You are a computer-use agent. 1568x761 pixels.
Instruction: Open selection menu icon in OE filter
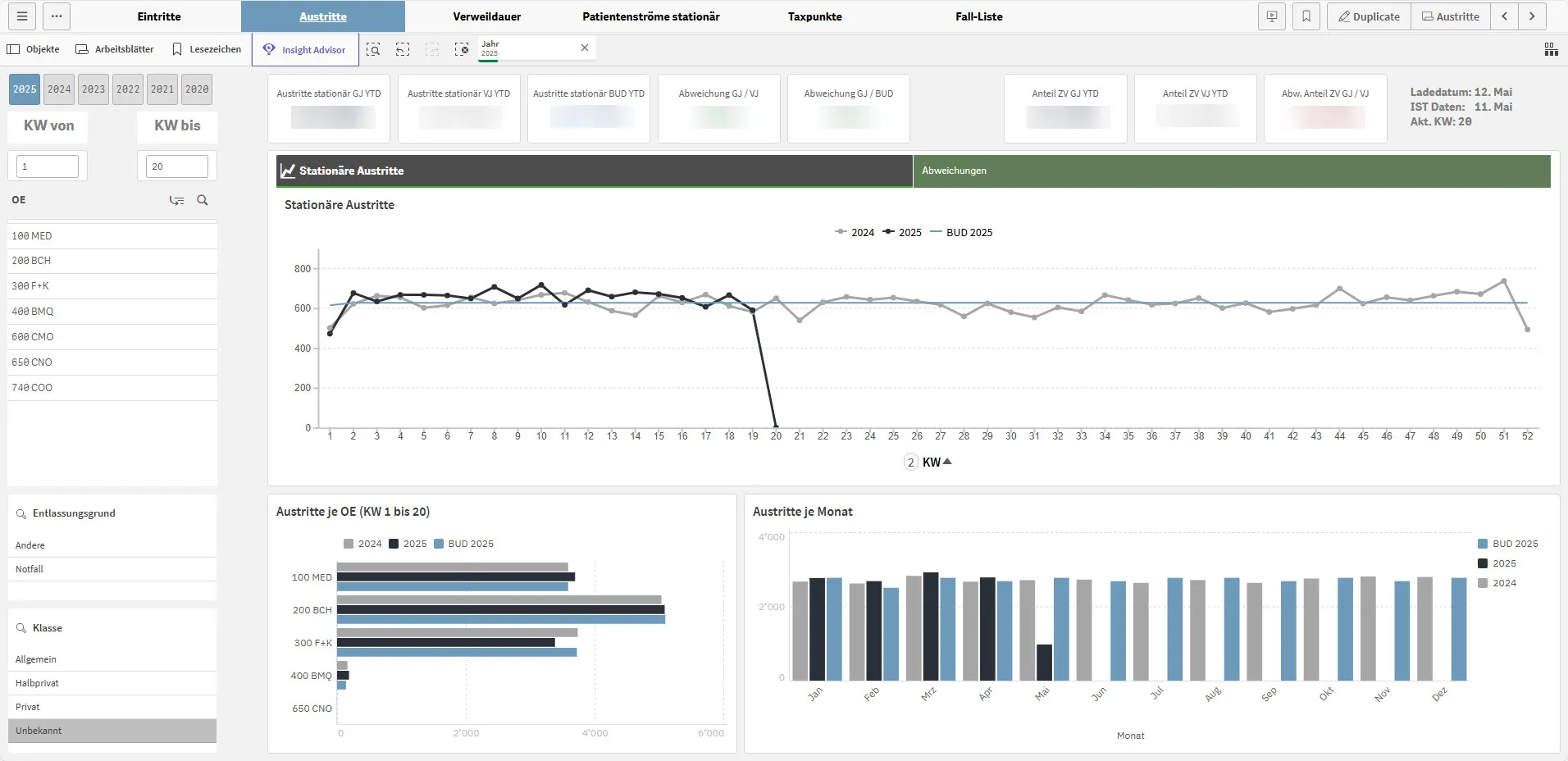(x=176, y=200)
